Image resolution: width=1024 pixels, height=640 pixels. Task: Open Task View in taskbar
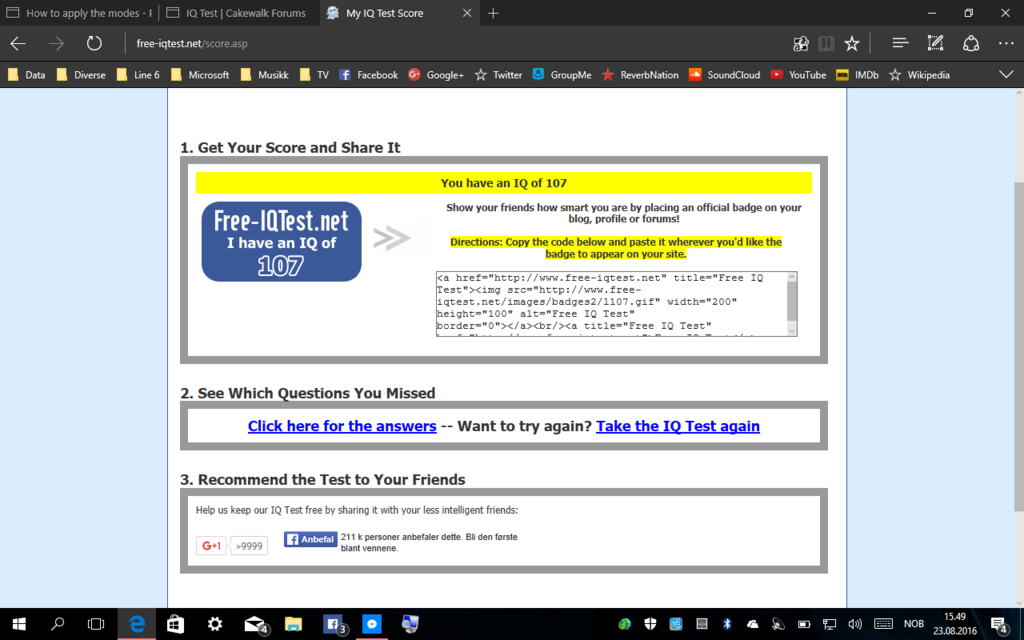[96, 624]
